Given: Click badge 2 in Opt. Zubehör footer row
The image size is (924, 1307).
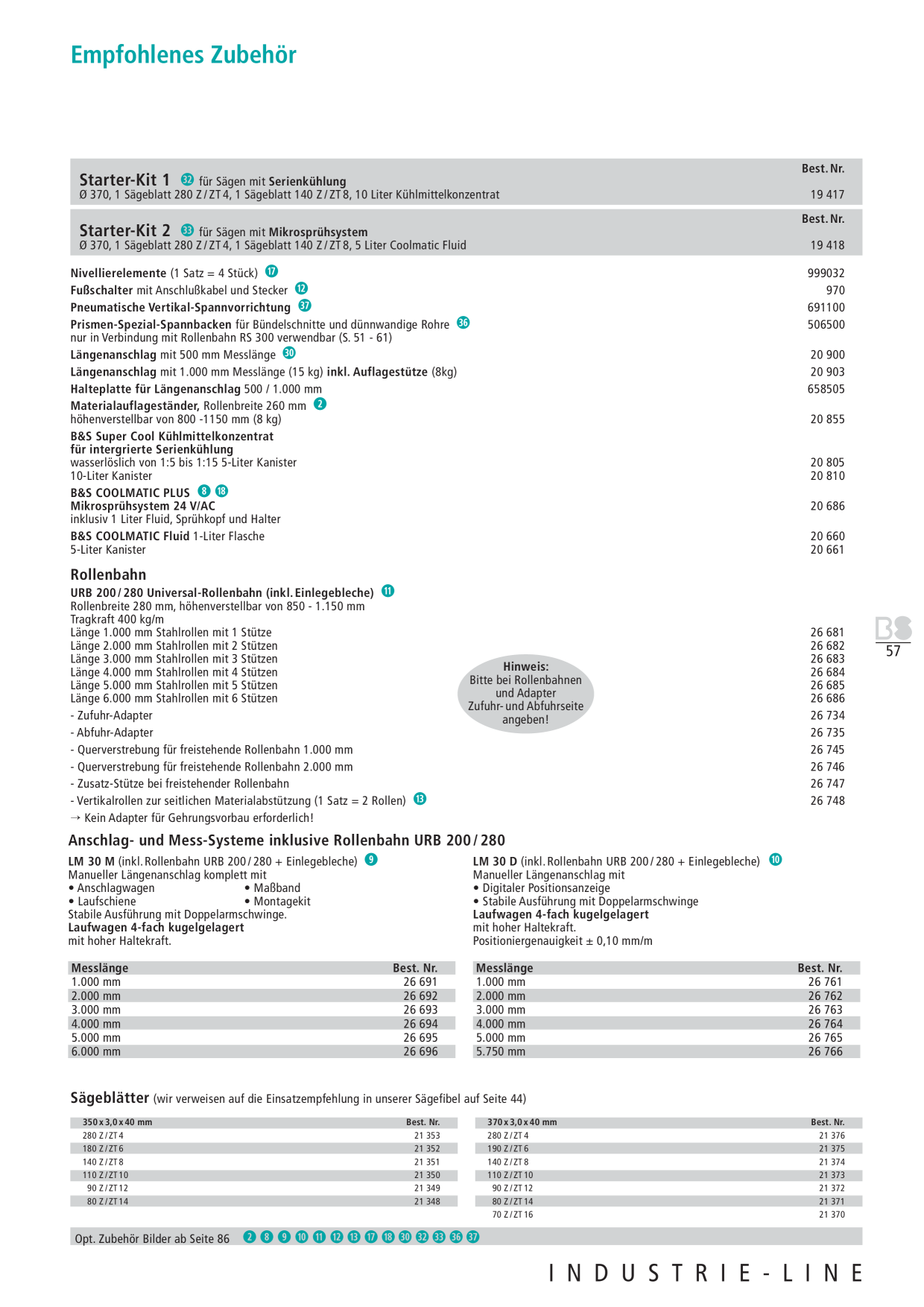Looking at the screenshot, I should (250, 1237).
